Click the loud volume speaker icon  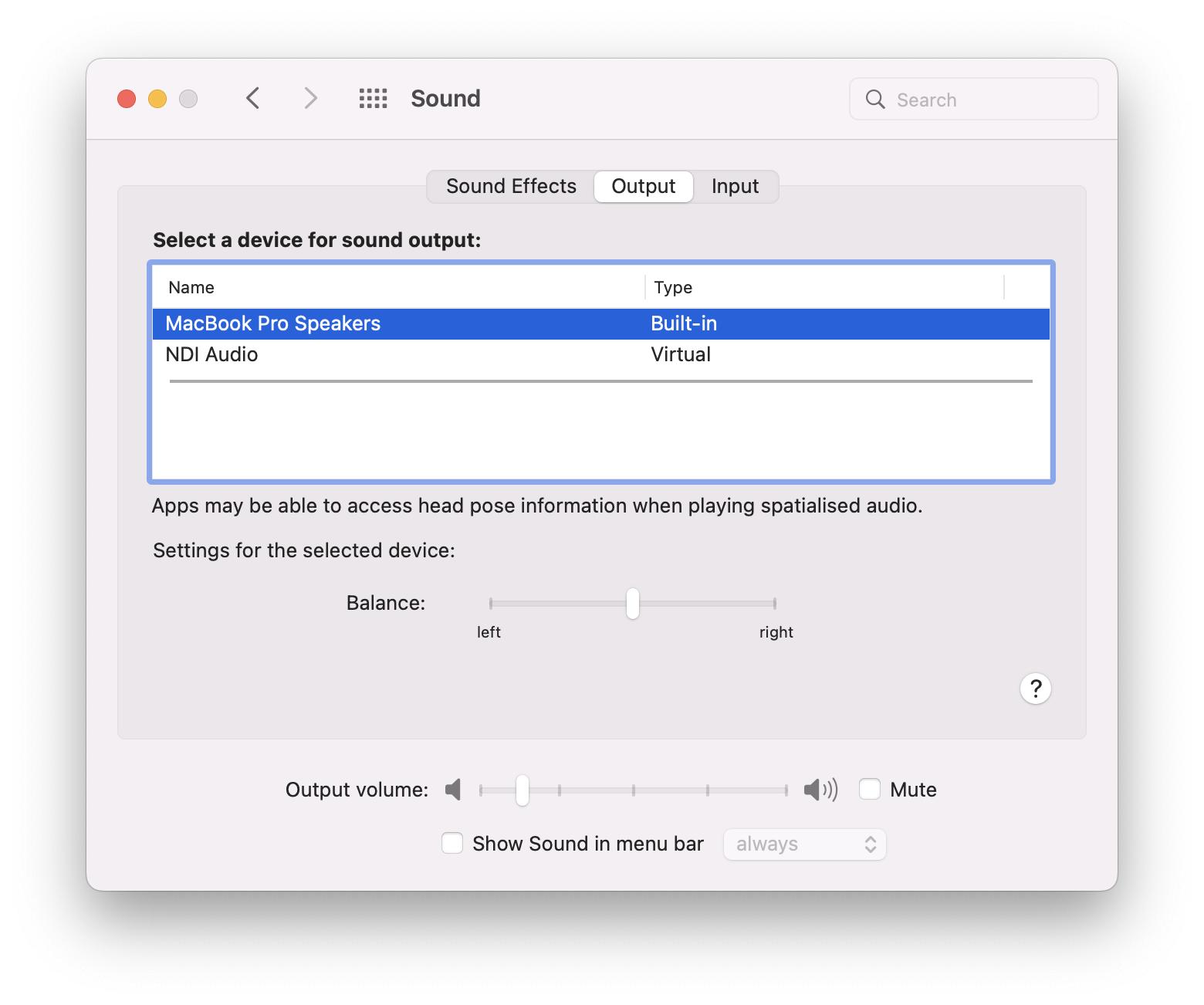[x=820, y=790]
